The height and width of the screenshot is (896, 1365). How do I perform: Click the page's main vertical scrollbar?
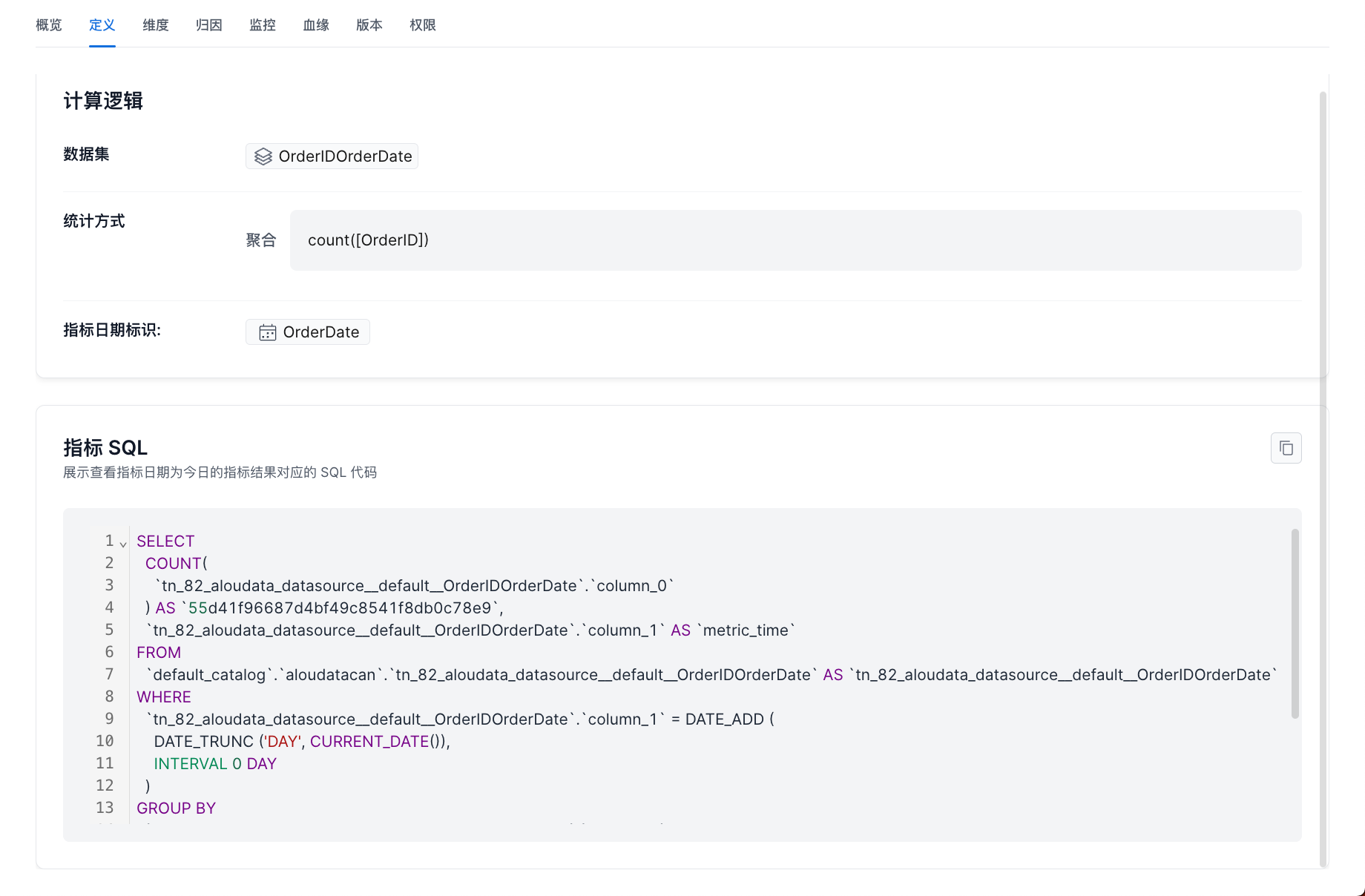tap(1322, 475)
